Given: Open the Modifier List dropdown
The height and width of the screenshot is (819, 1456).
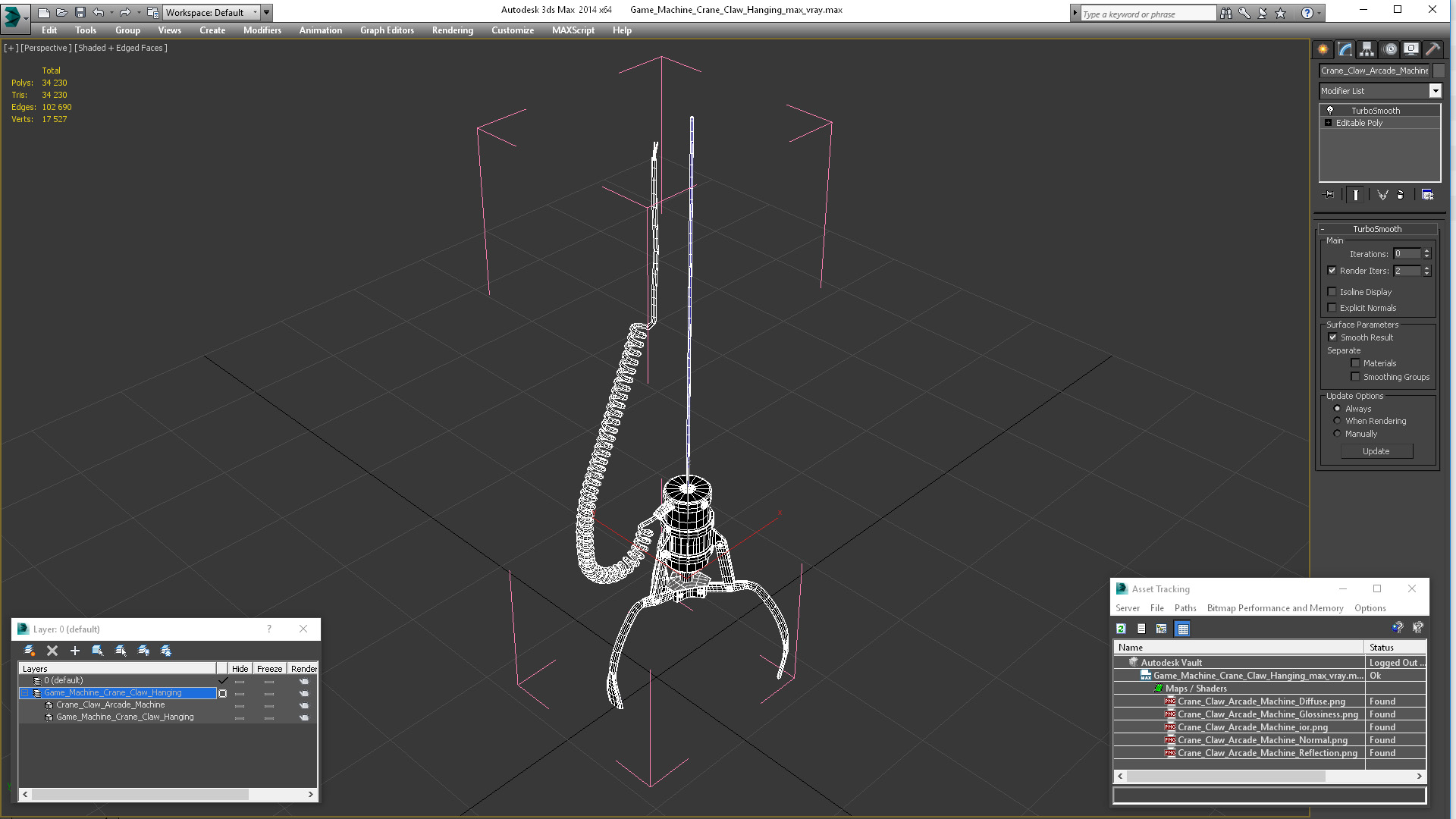Looking at the screenshot, I should pyautogui.click(x=1435, y=91).
